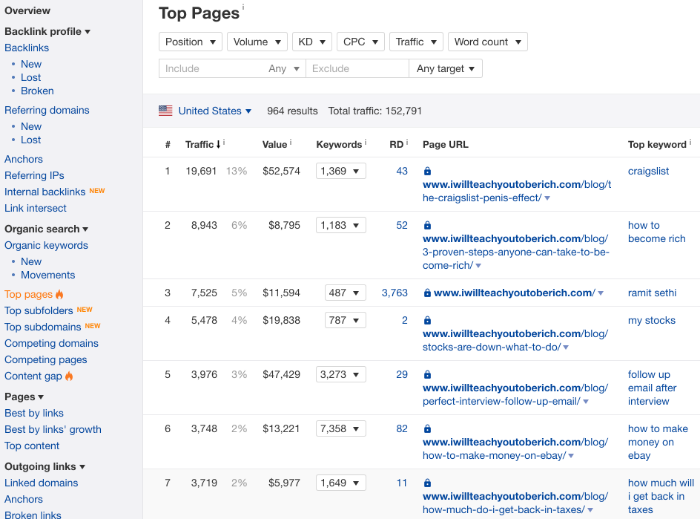Screen dimensions: 700x519
Task: Open the Traffic filter dropdown
Action: [x=416, y=42]
